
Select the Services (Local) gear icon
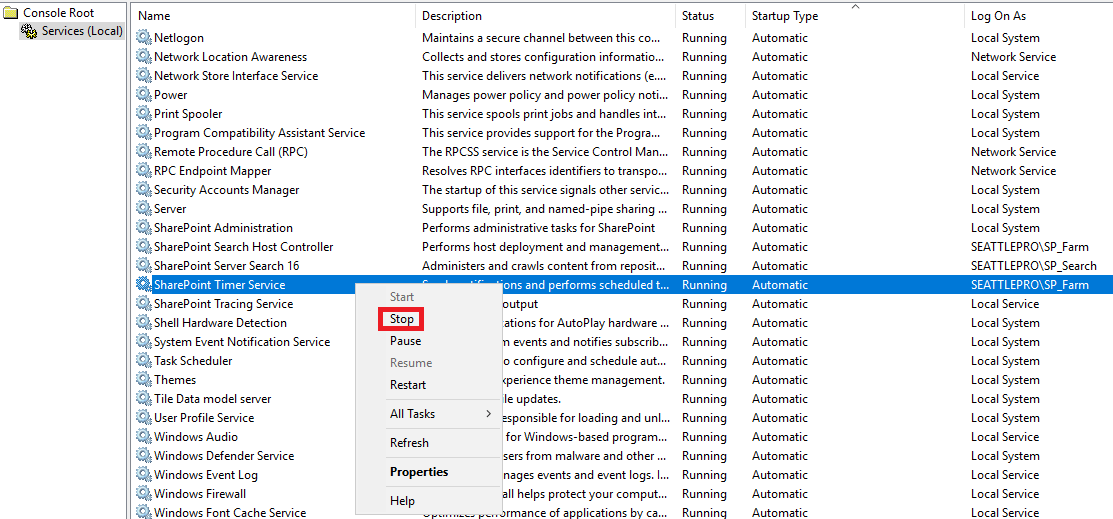click(x=29, y=31)
